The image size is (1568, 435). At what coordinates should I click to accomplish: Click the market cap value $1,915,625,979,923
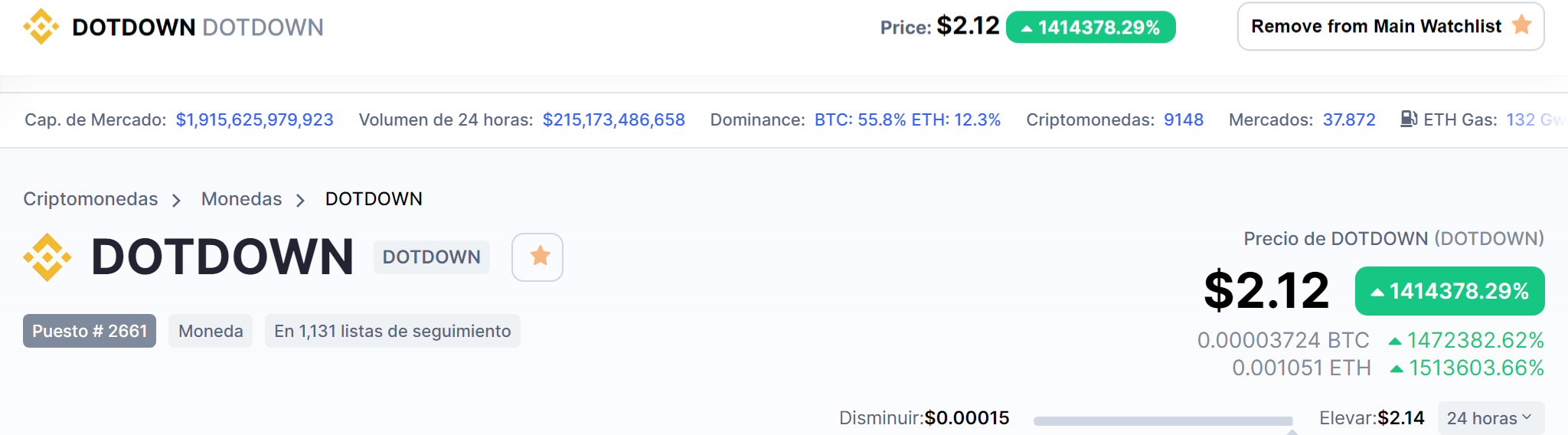click(254, 120)
